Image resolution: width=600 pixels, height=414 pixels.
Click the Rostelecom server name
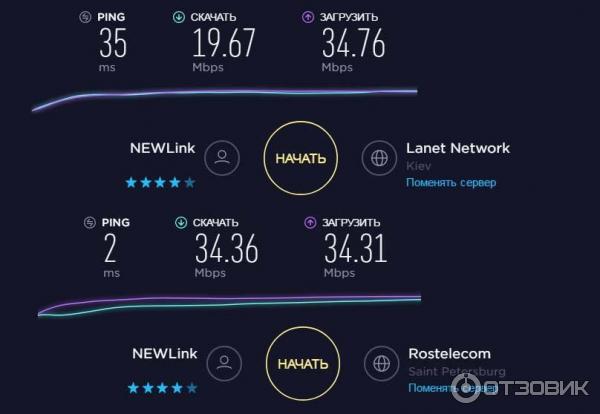[450, 354]
